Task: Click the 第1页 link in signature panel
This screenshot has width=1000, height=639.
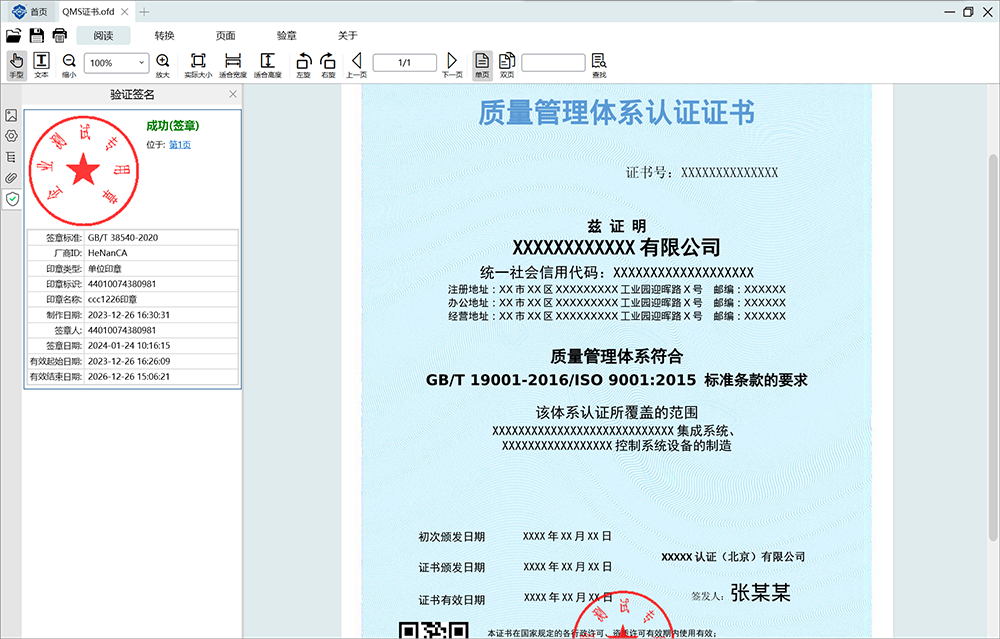Action: coord(180,145)
